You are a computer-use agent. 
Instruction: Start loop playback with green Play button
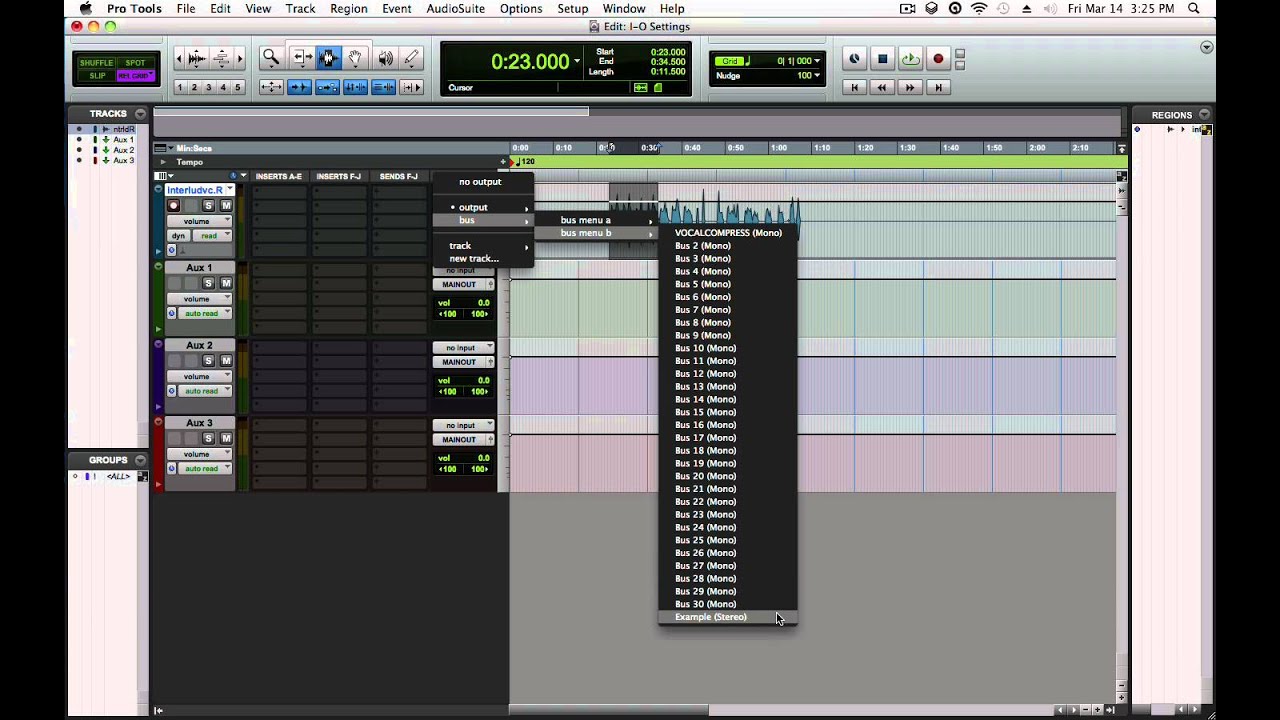910,59
